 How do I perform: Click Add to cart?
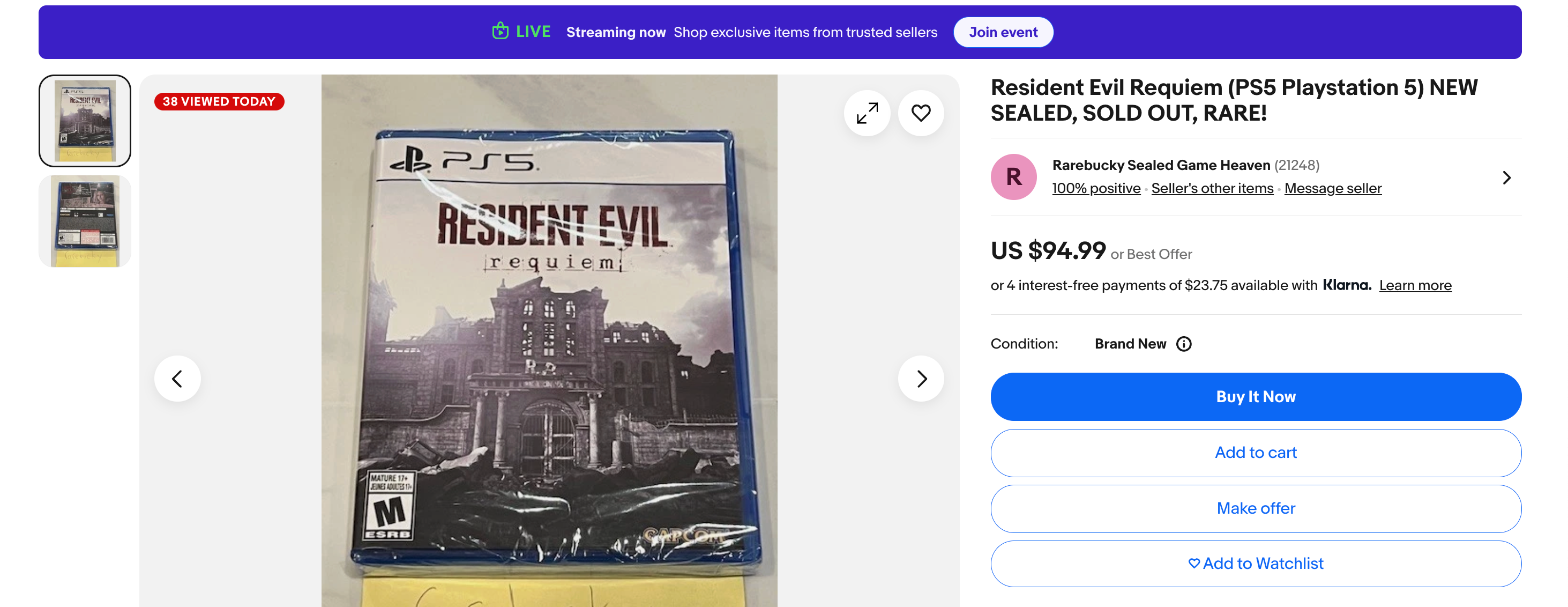1255,453
